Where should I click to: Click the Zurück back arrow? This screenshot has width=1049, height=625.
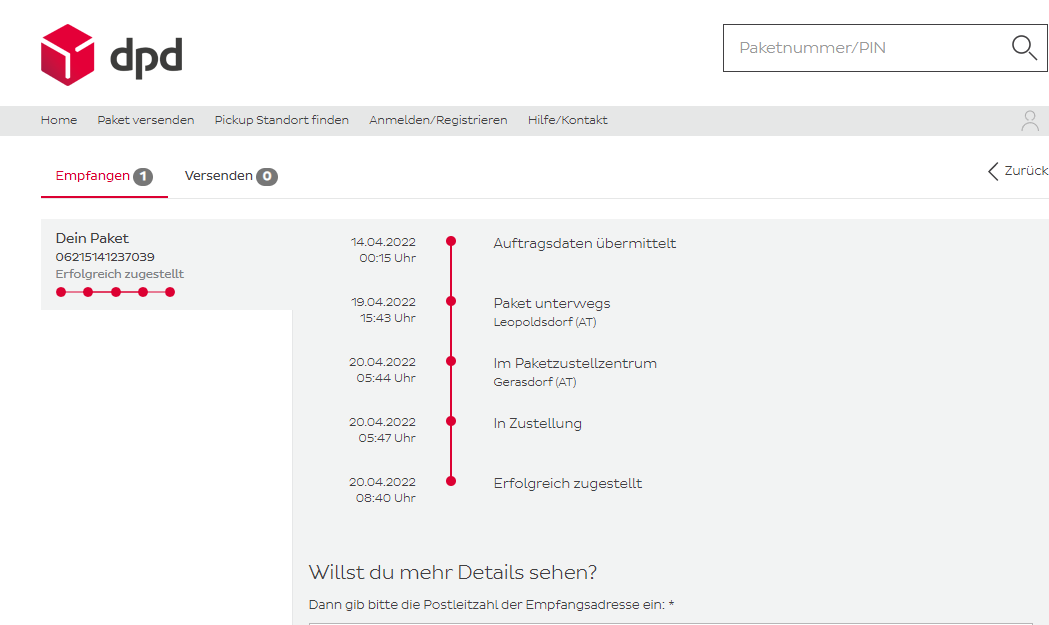click(x=993, y=171)
